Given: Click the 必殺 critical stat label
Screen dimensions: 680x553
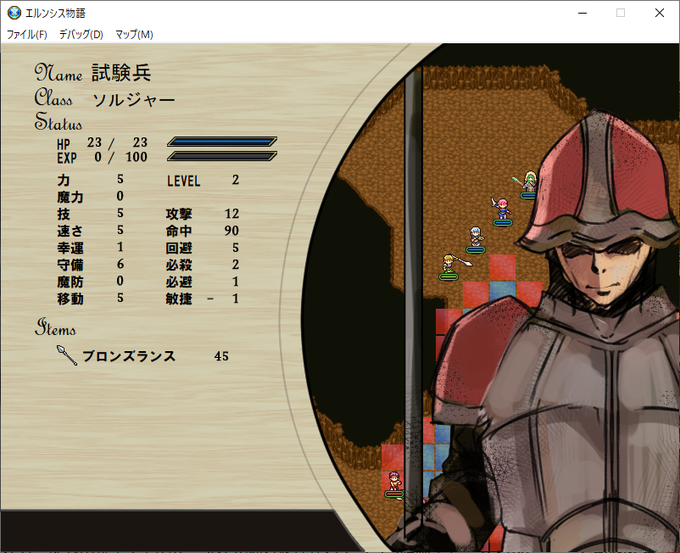Looking at the screenshot, I should tap(179, 265).
